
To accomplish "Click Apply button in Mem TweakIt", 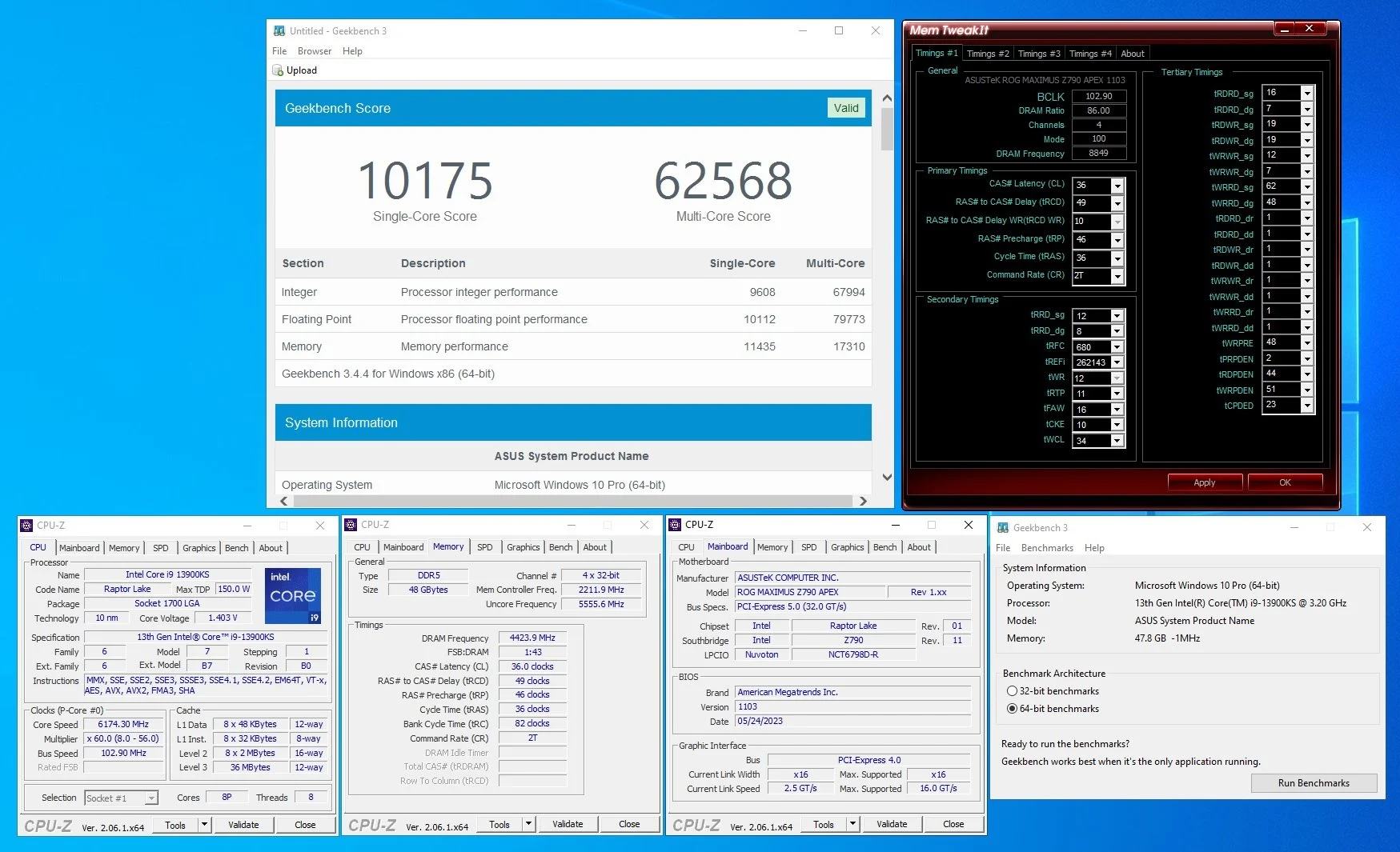I will coord(1205,482).
